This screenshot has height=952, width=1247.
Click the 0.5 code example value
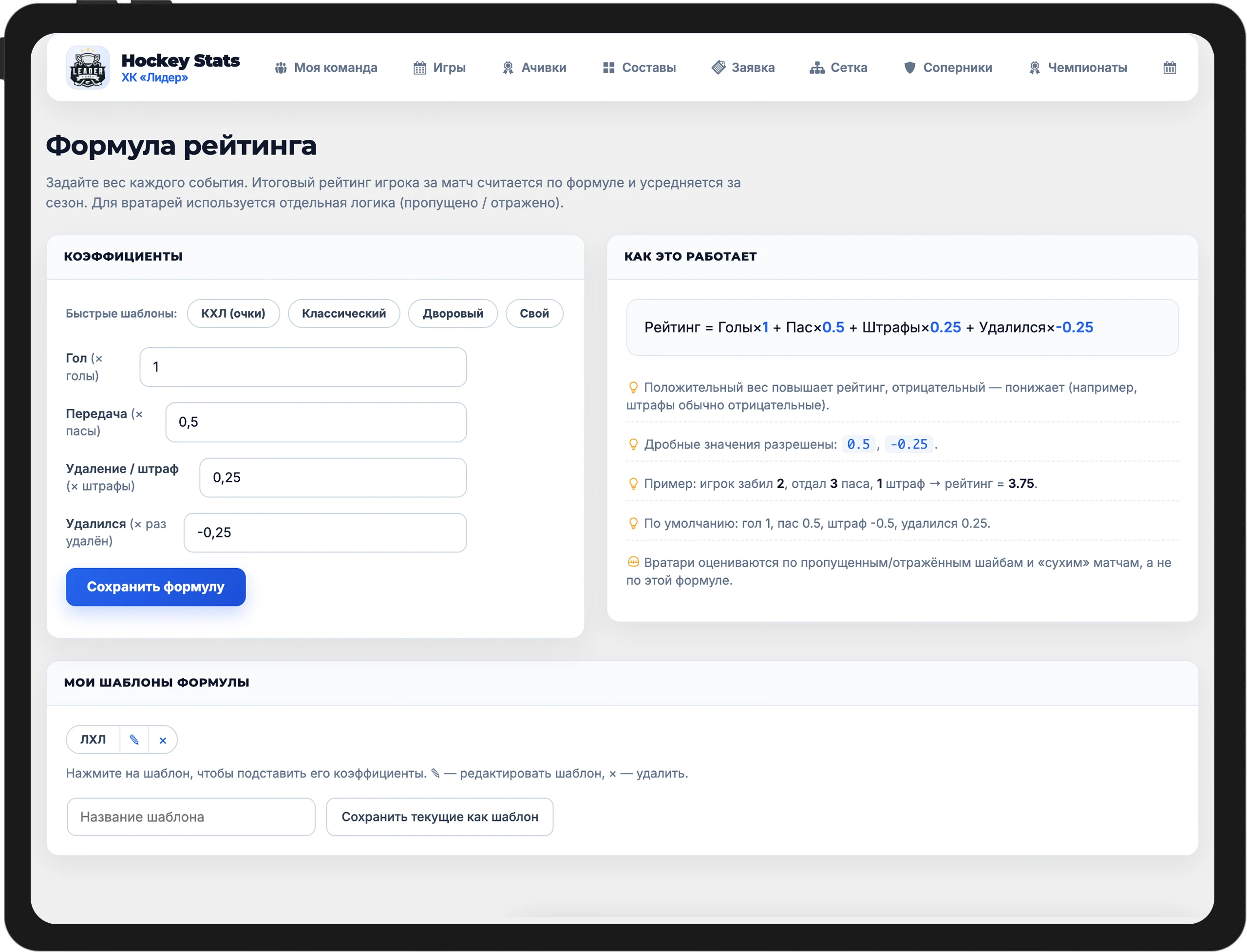pos(858,444)
